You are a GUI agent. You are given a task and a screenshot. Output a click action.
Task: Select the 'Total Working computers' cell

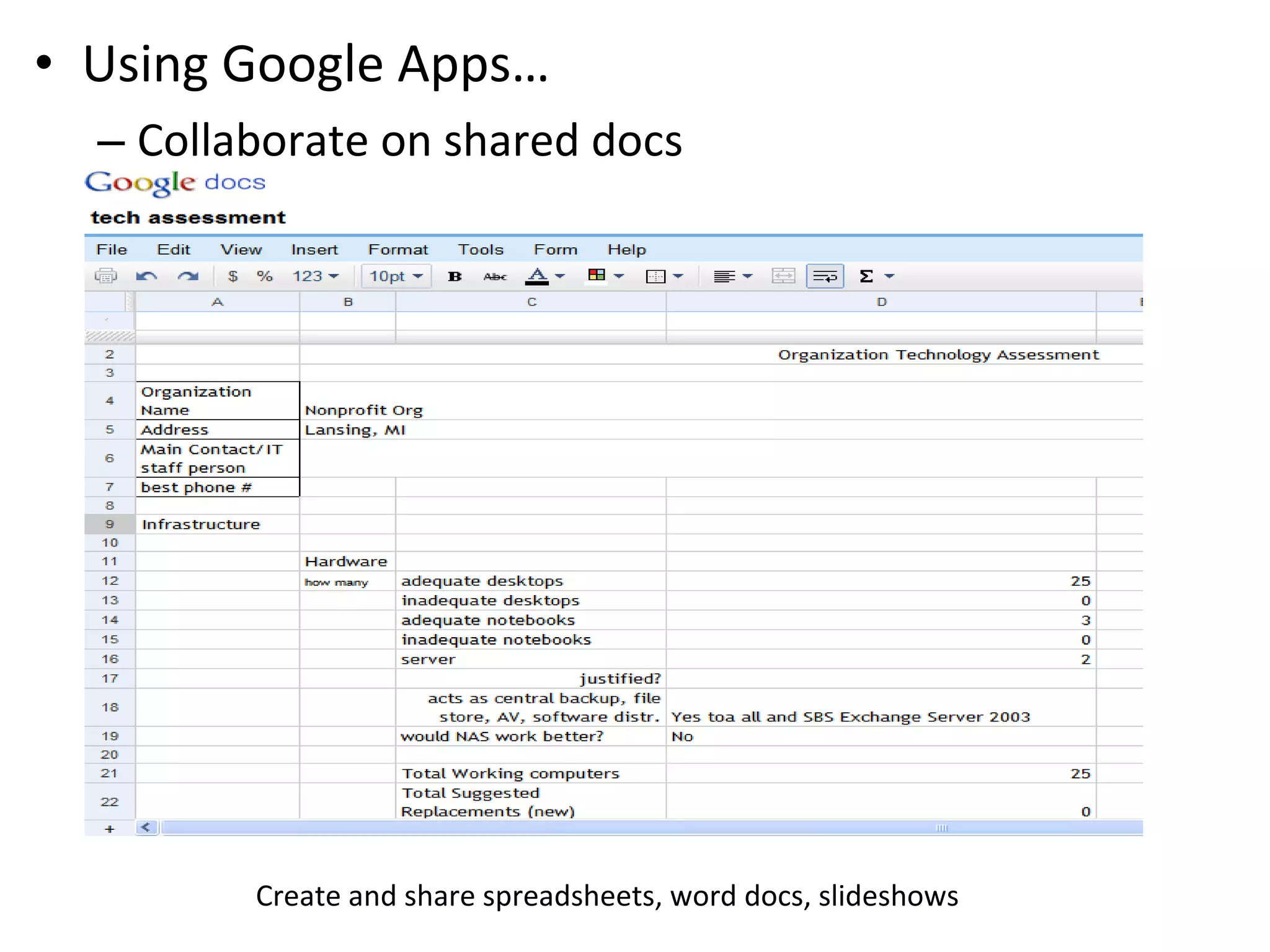(531, 773)
